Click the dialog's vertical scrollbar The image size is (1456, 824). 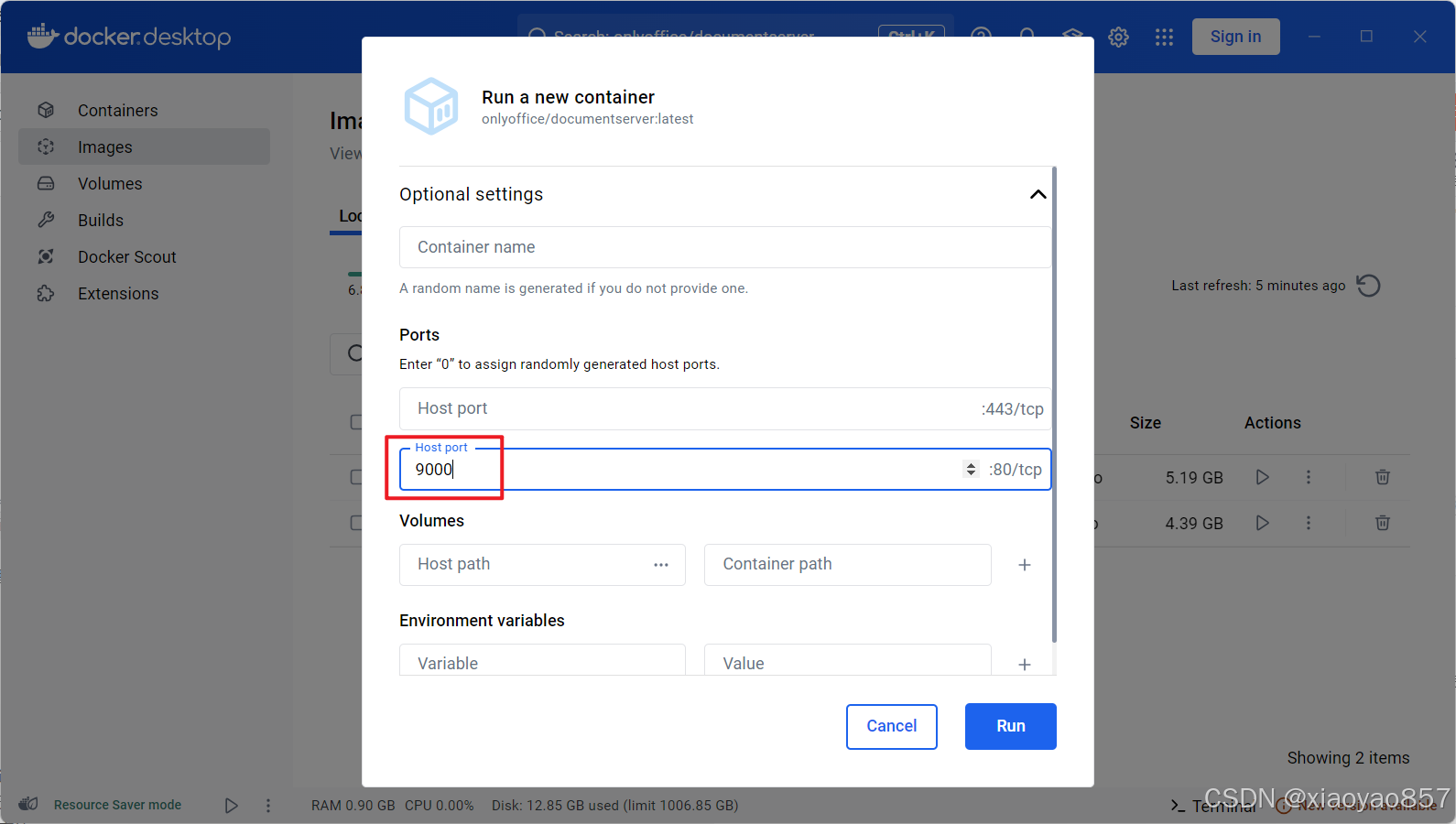(1054, 404)
